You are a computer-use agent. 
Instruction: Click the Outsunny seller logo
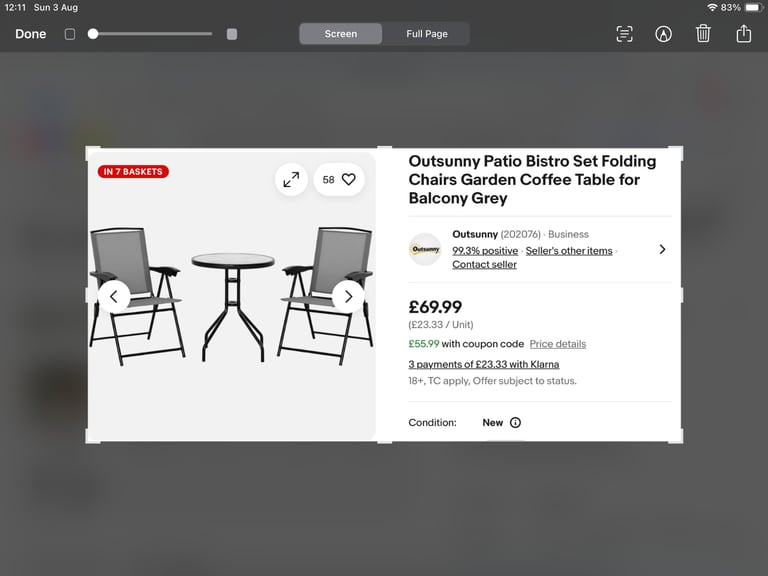coord(425,249)
